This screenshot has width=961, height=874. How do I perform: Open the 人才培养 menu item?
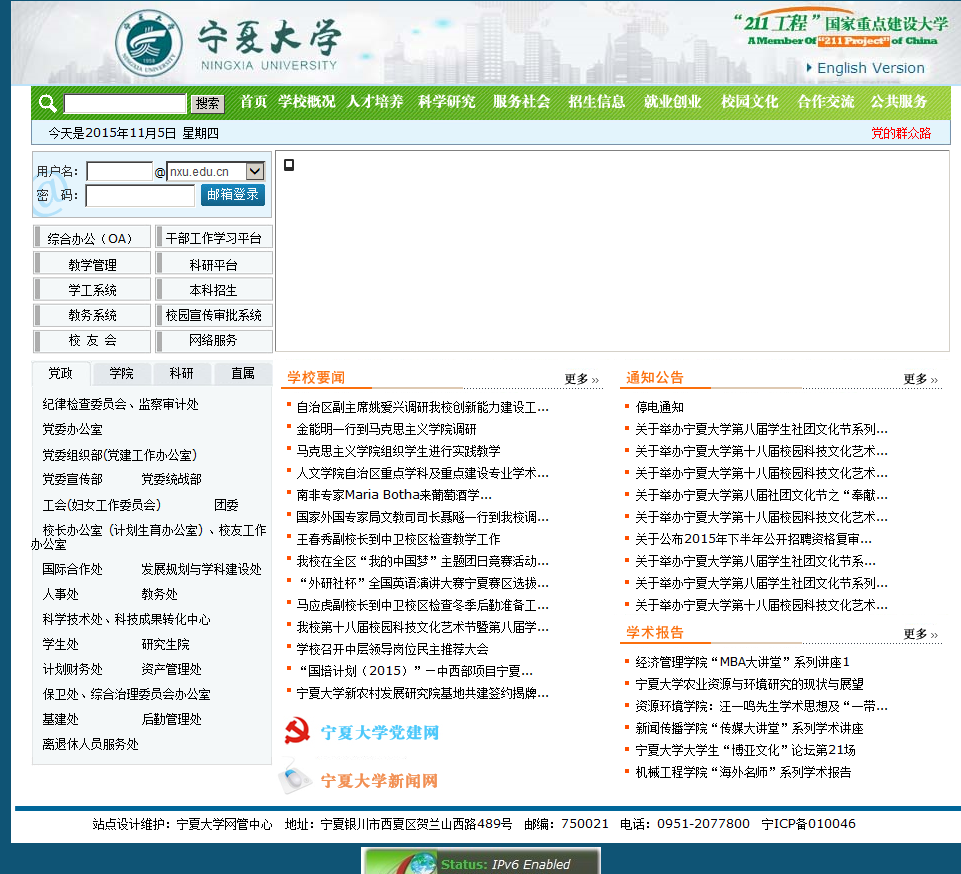point(375,101)
